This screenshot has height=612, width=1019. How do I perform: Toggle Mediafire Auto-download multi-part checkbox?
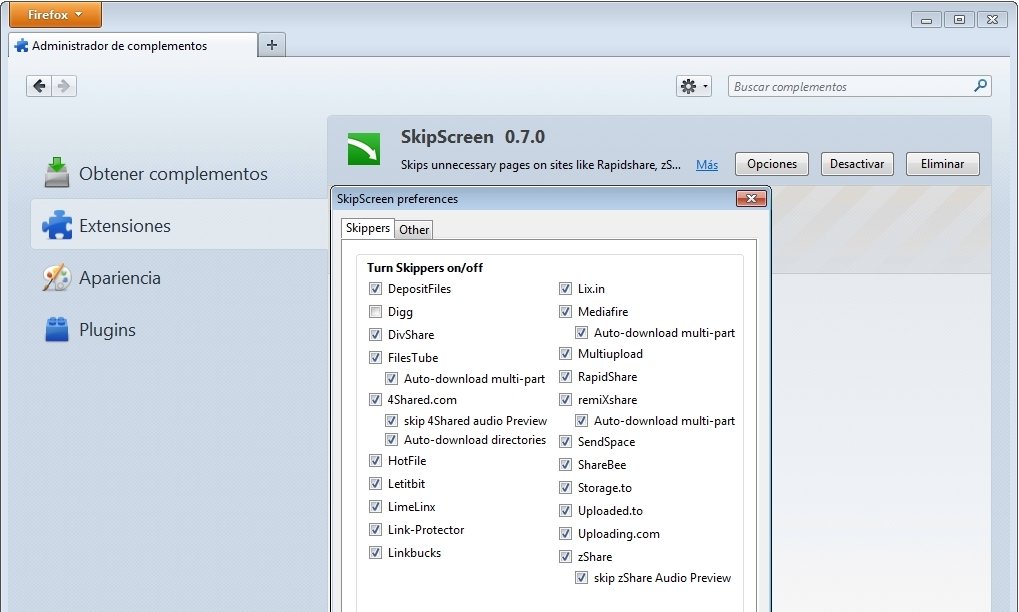[581, 333]
